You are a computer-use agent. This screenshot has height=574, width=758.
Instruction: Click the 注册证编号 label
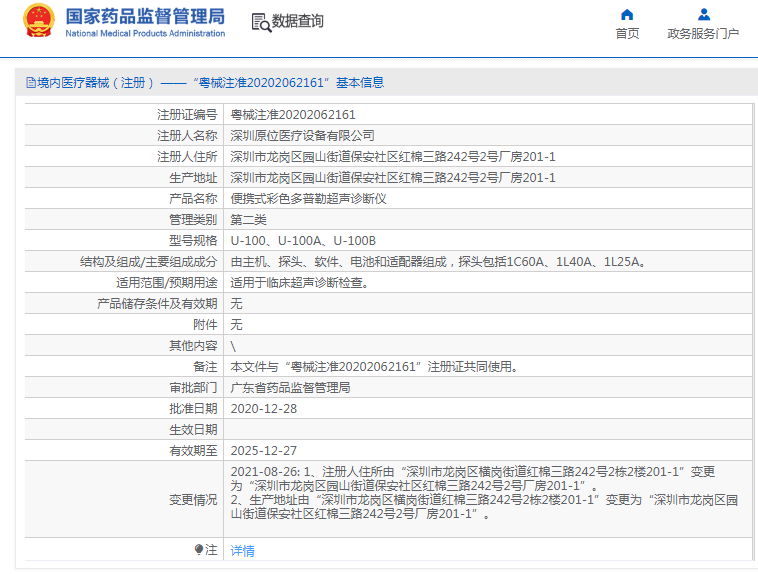[187, 115]
